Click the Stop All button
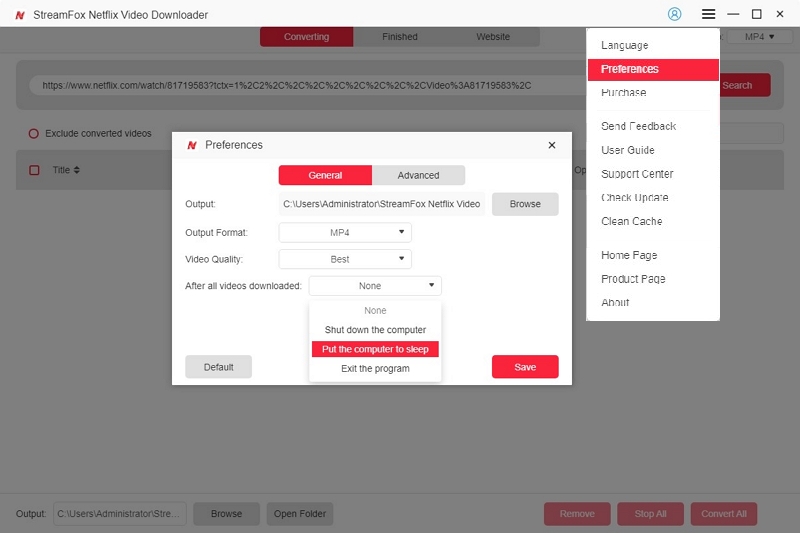 tap(651, 514)
